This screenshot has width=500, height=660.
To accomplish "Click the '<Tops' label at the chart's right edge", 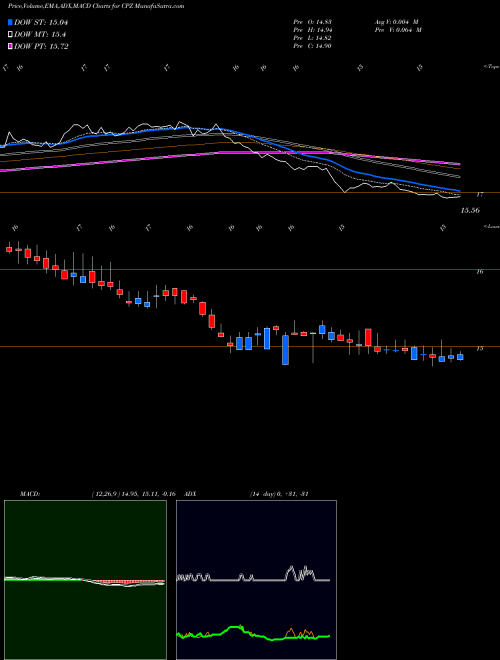I will tap(491, 67).
